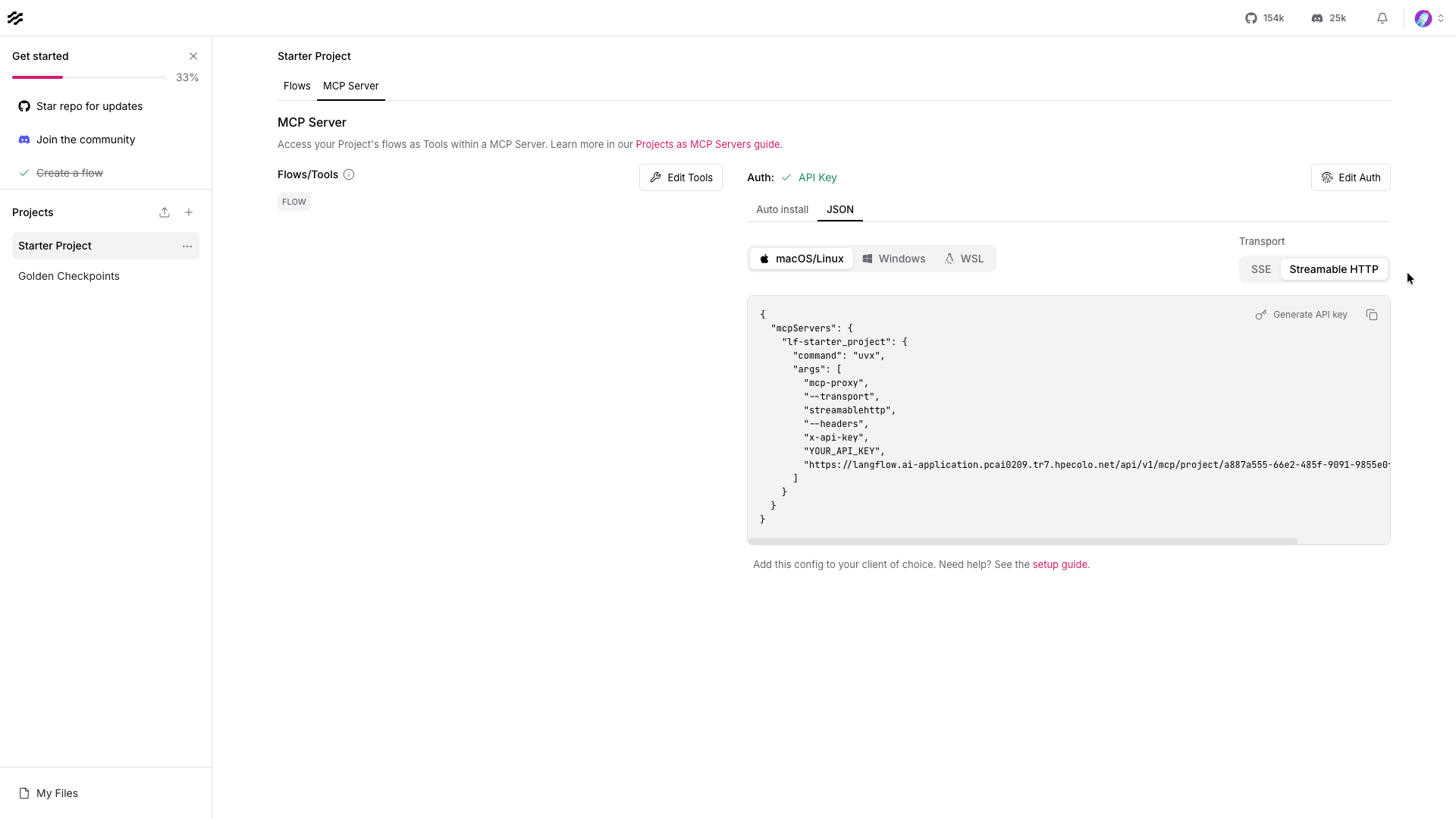Switch to the Auto install tab
Screen dimensions: 1456x819
point(782,209)
